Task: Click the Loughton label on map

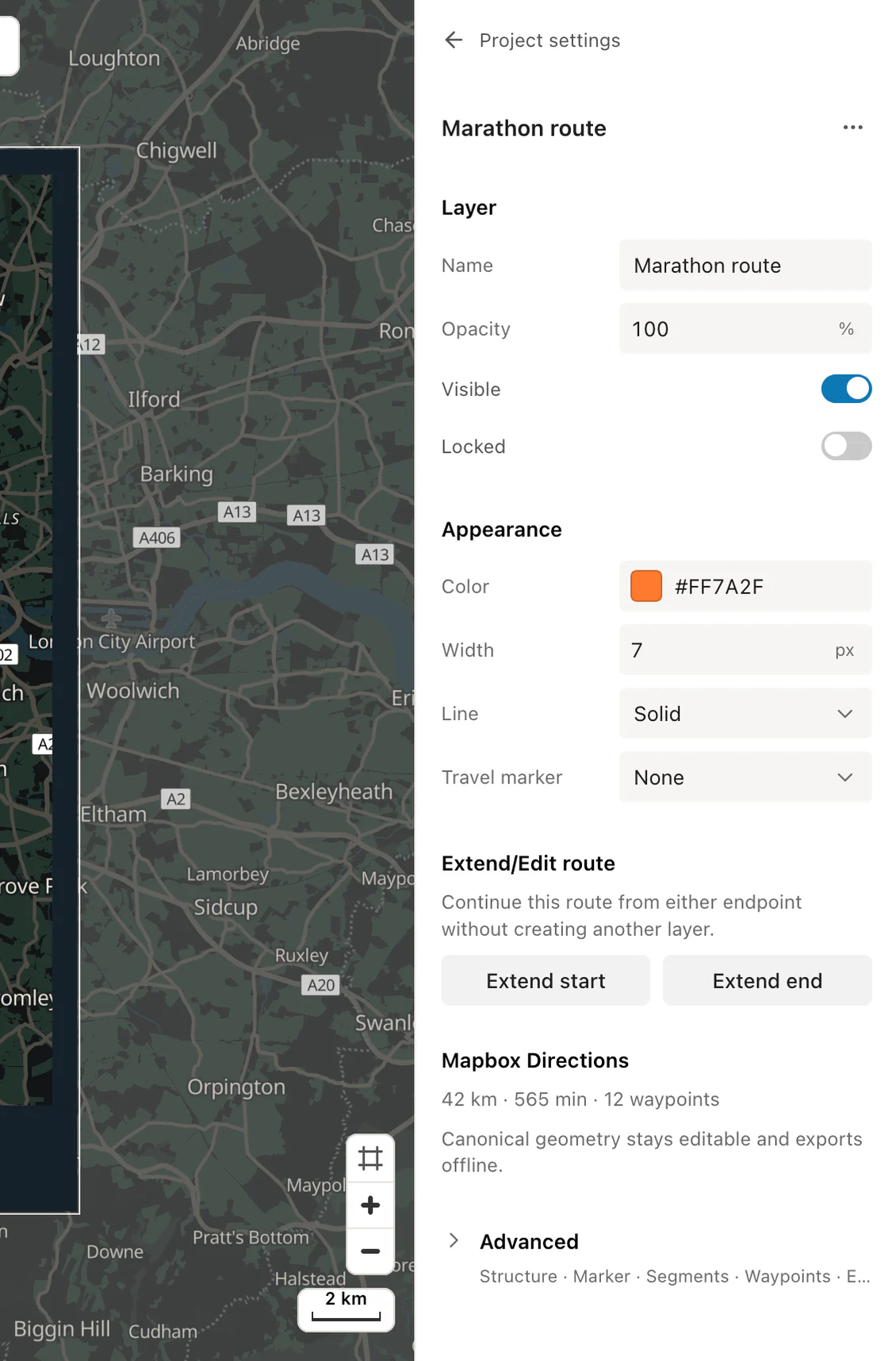Action: (114, 59)
